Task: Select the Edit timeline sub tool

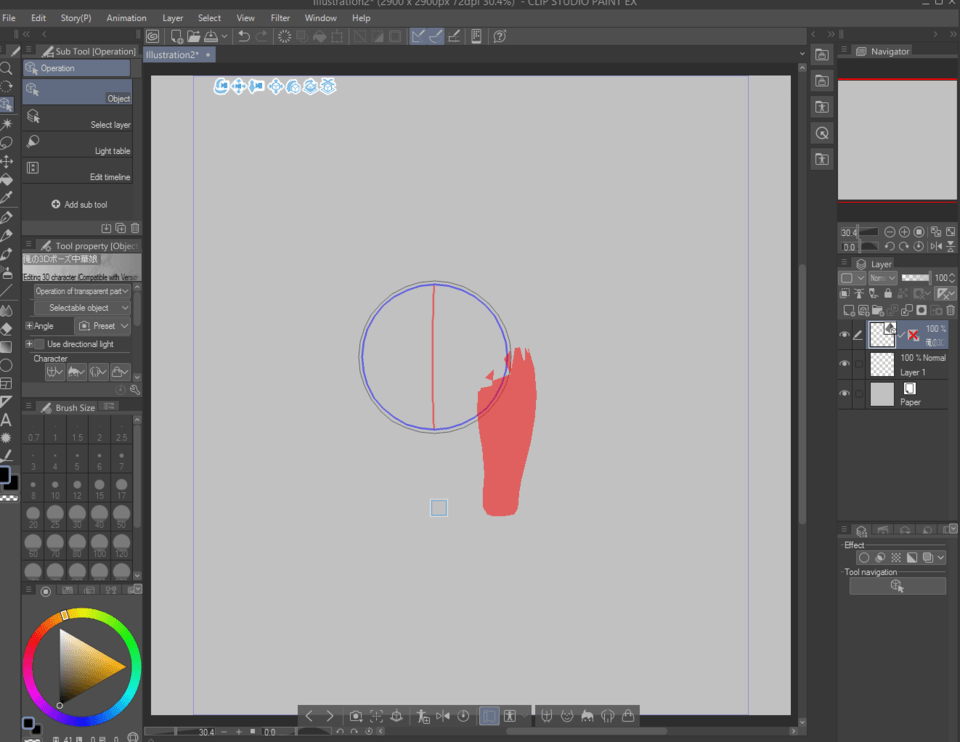Action: click(77, 171)
